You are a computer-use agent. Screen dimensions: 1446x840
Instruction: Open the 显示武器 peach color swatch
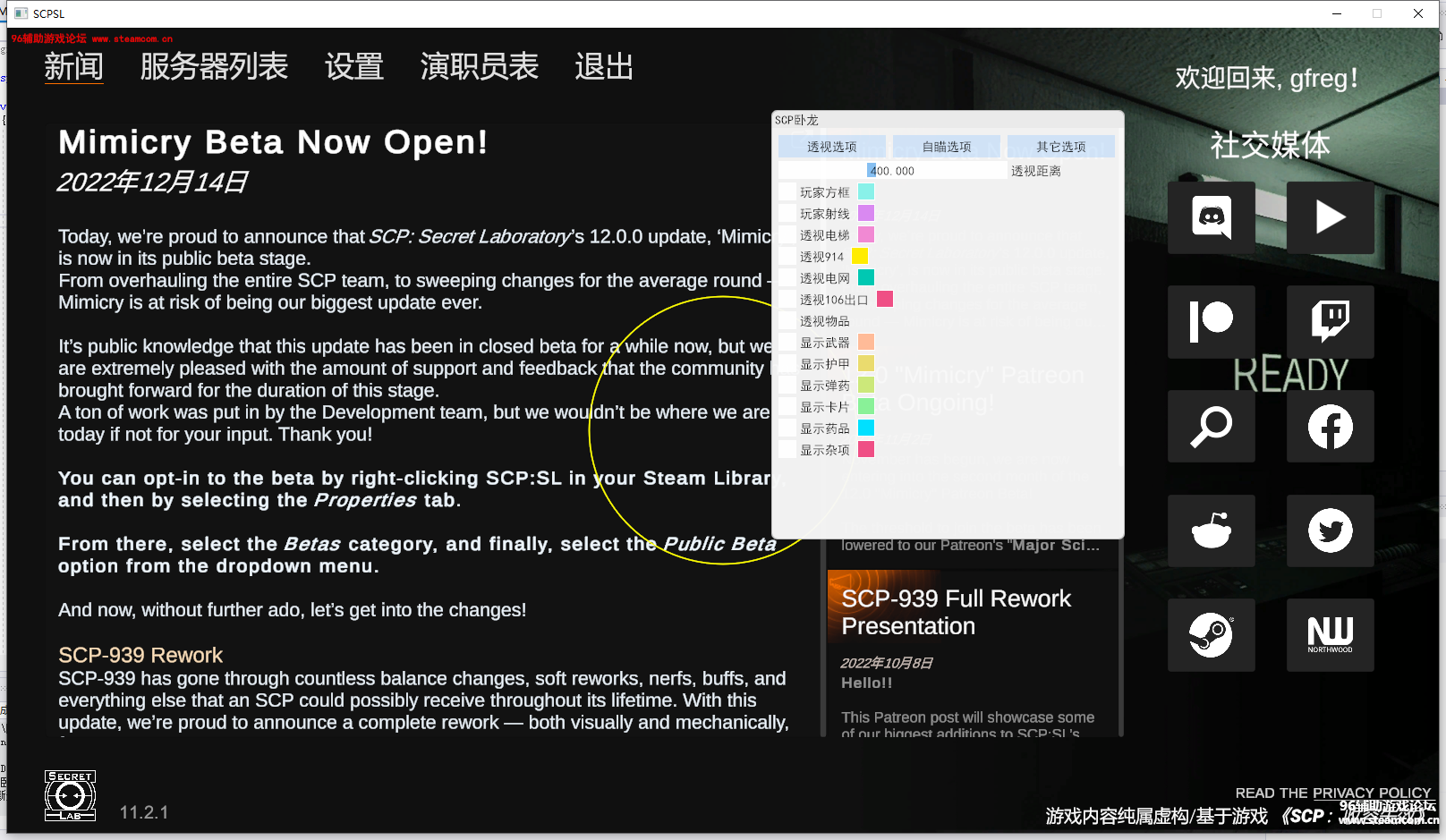(x=866, y=342)
